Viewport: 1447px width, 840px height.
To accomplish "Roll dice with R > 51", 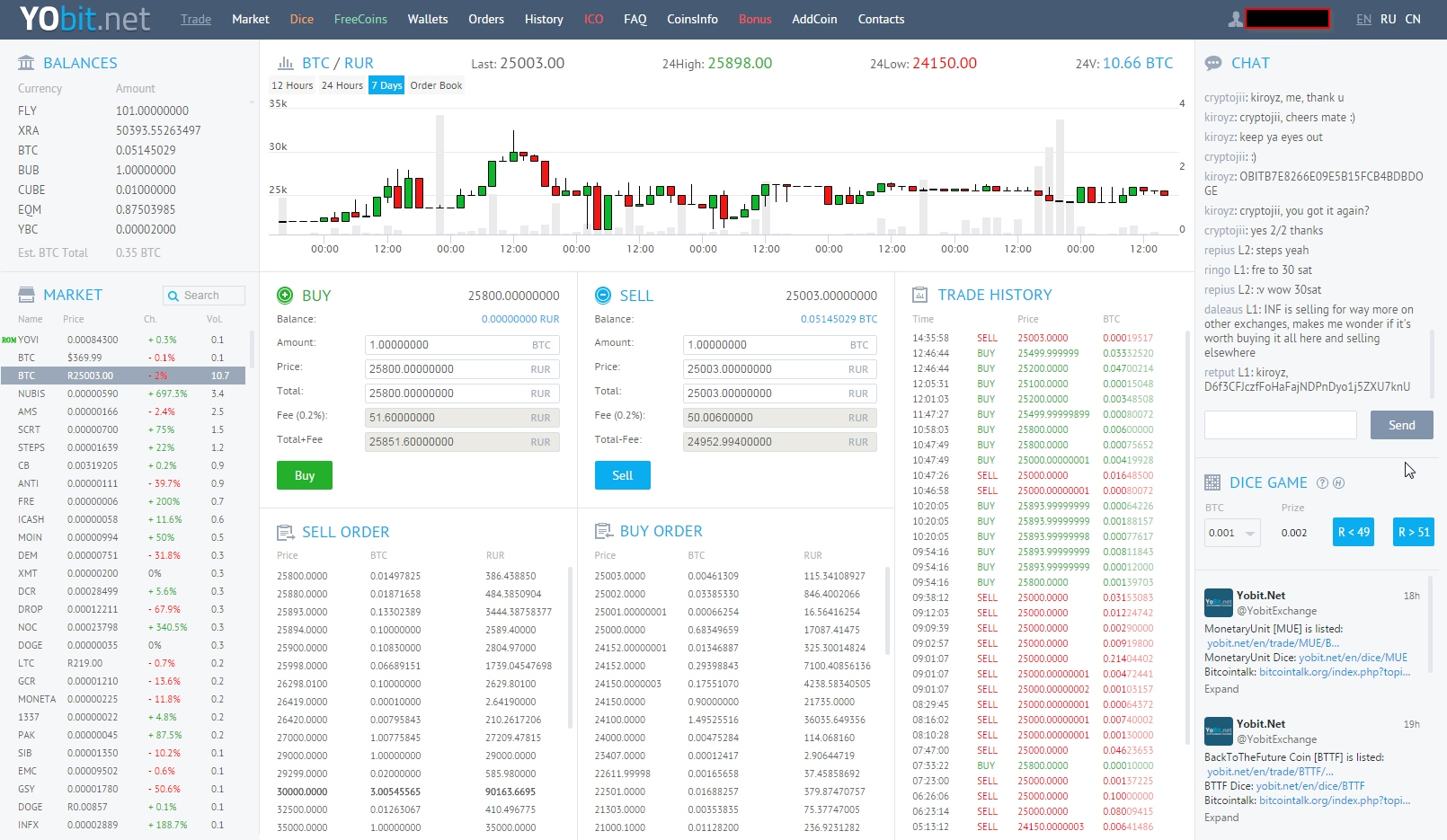I will (x=1414, y=532).
